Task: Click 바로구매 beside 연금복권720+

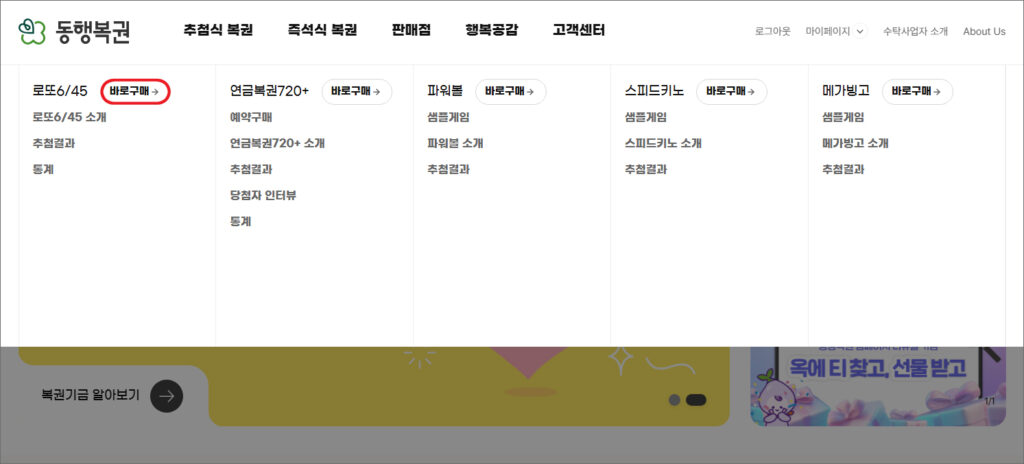Action: (x=356, y=91)
